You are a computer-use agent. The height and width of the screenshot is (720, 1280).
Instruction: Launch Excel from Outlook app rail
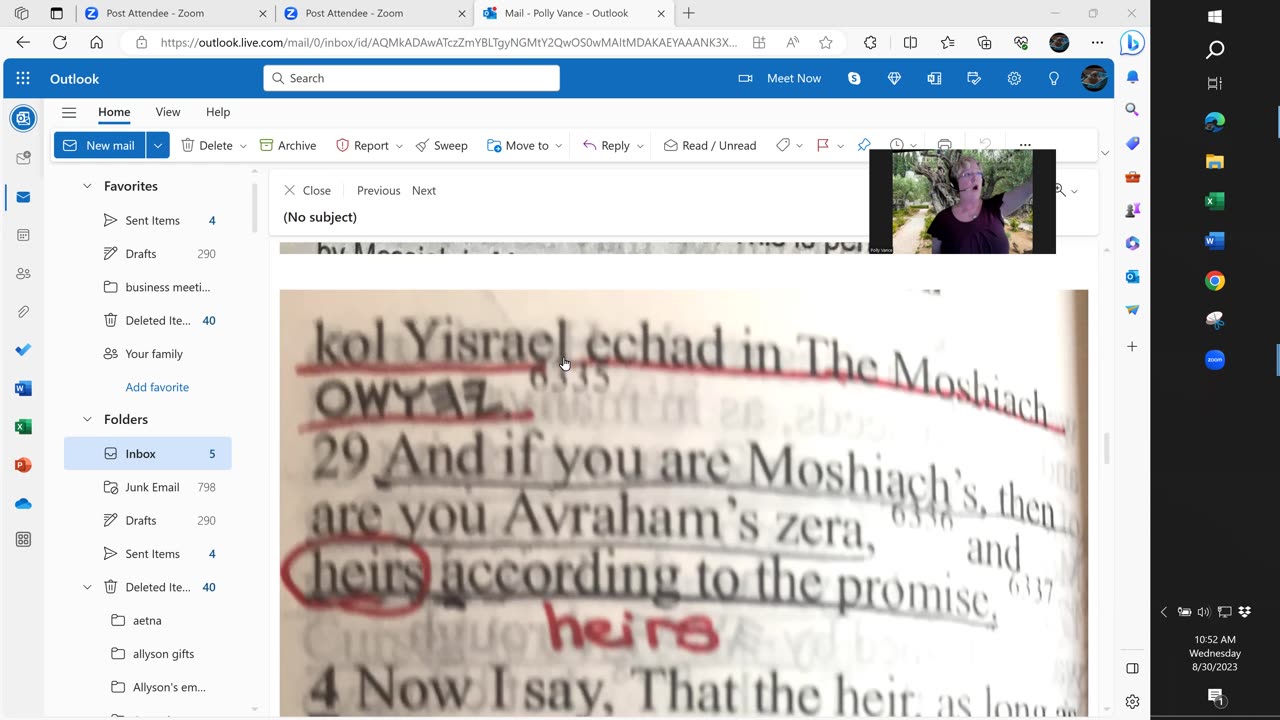[x=23, y=427]
